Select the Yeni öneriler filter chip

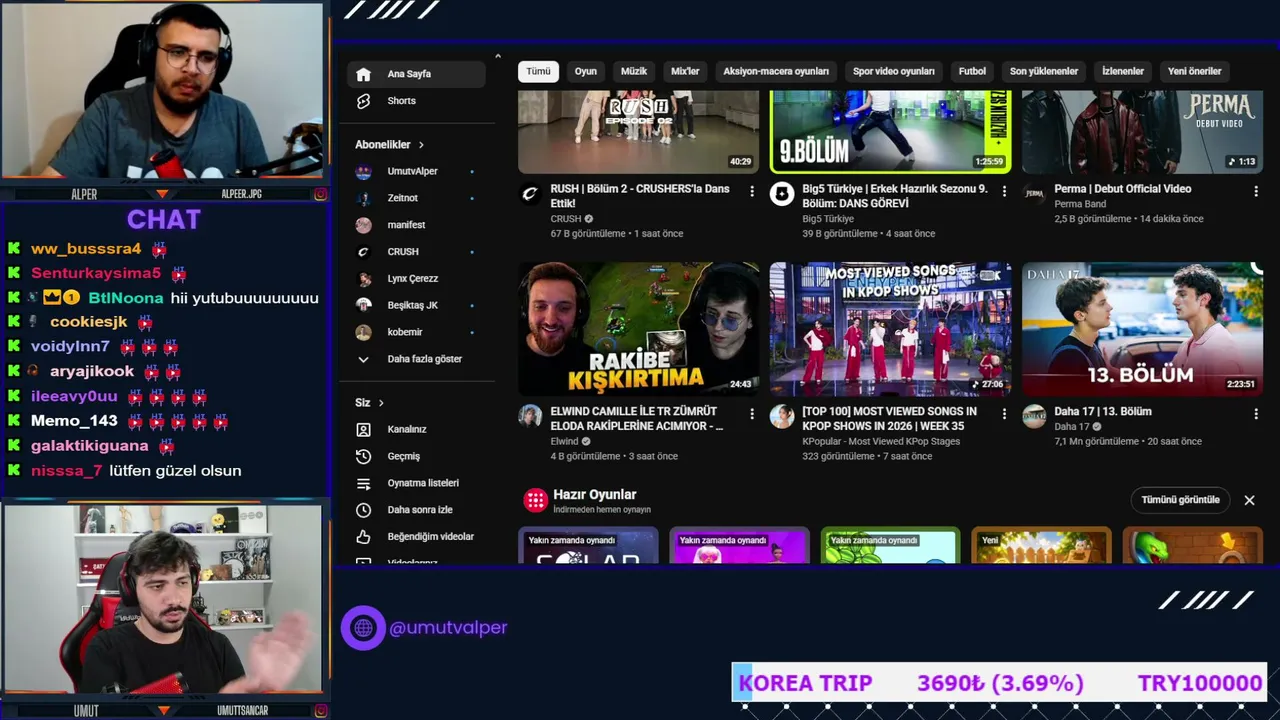(1195, 71)
